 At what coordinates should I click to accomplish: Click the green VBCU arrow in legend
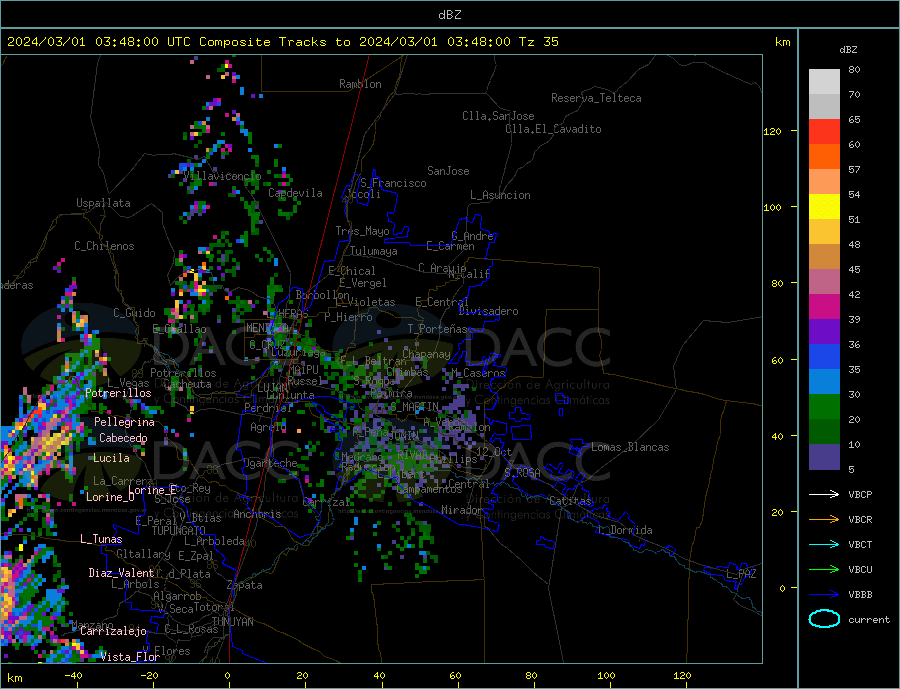[x=824, y=570]
